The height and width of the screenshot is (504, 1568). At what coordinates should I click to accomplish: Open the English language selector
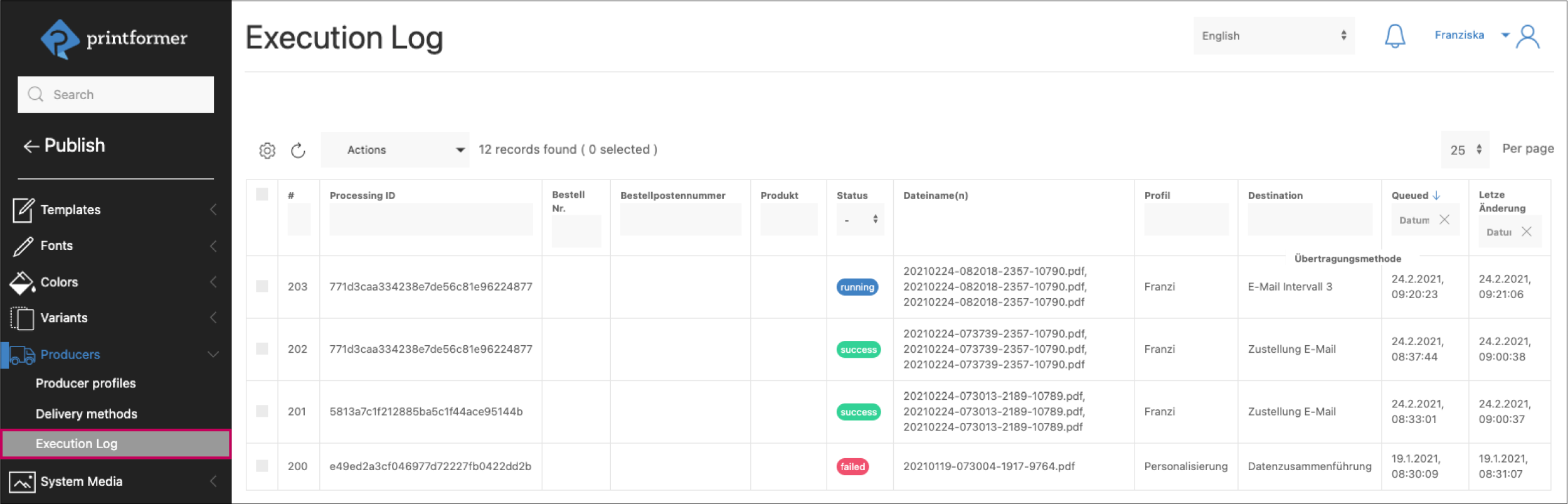(1273, 36)
